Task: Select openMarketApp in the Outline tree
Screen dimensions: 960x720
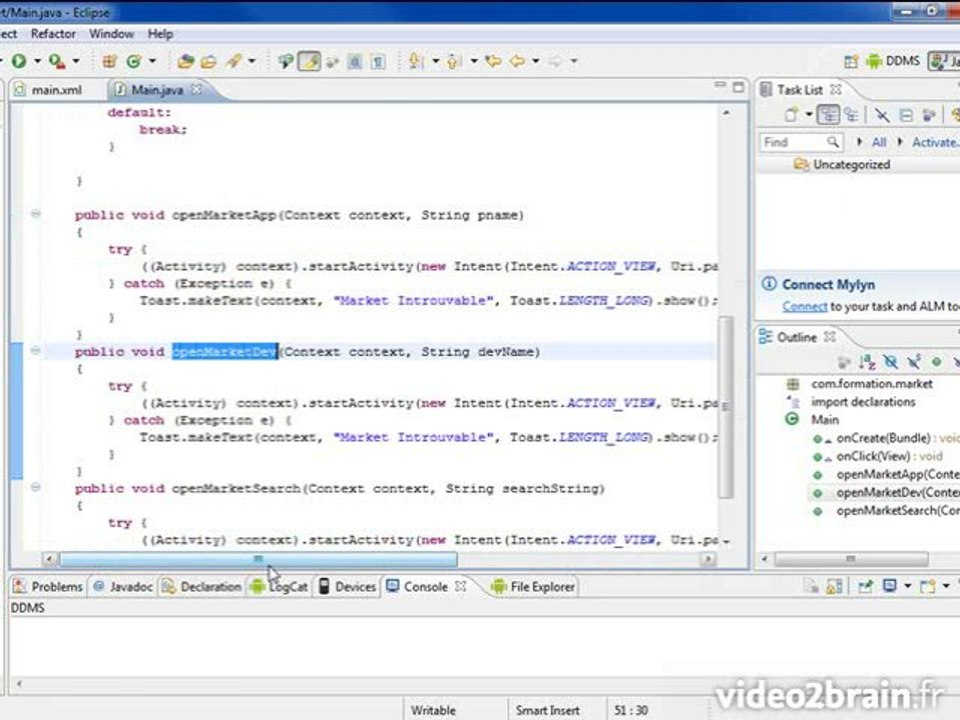Action: 897,474
